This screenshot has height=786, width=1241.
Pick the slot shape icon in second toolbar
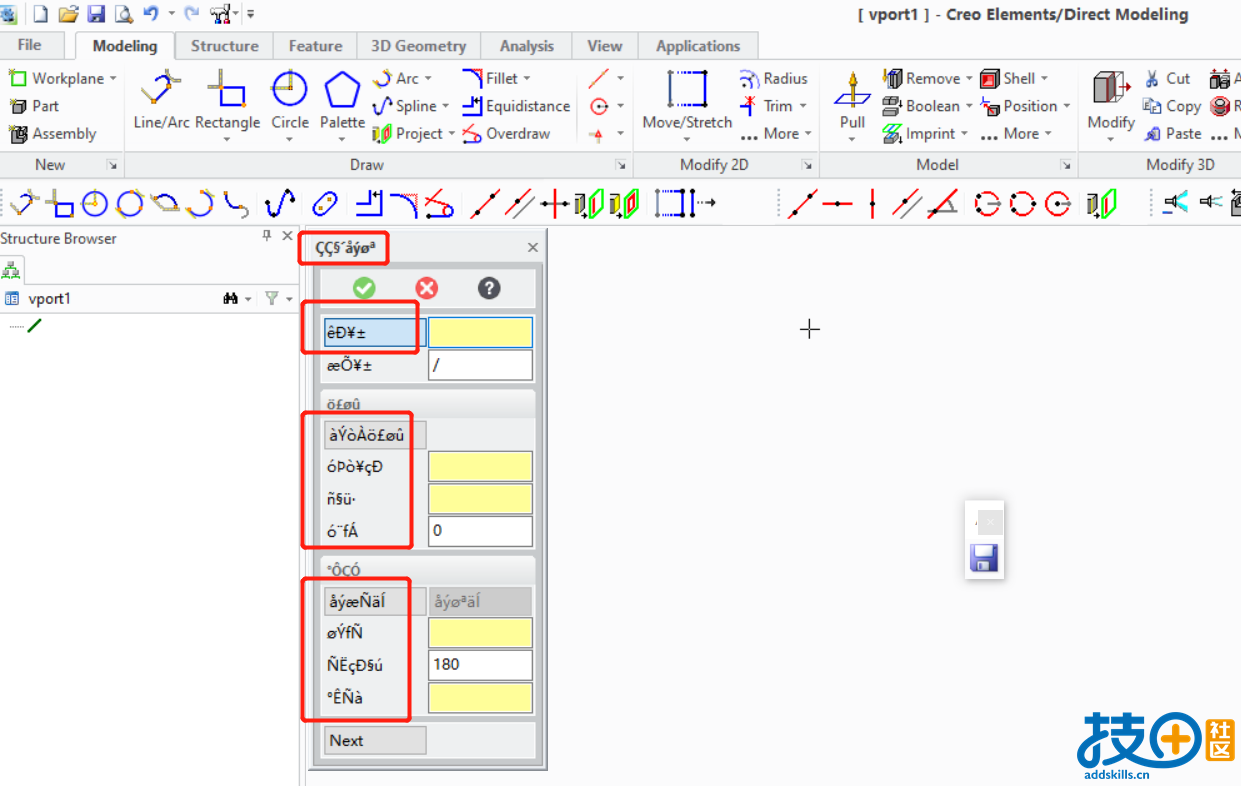[324, 205]
